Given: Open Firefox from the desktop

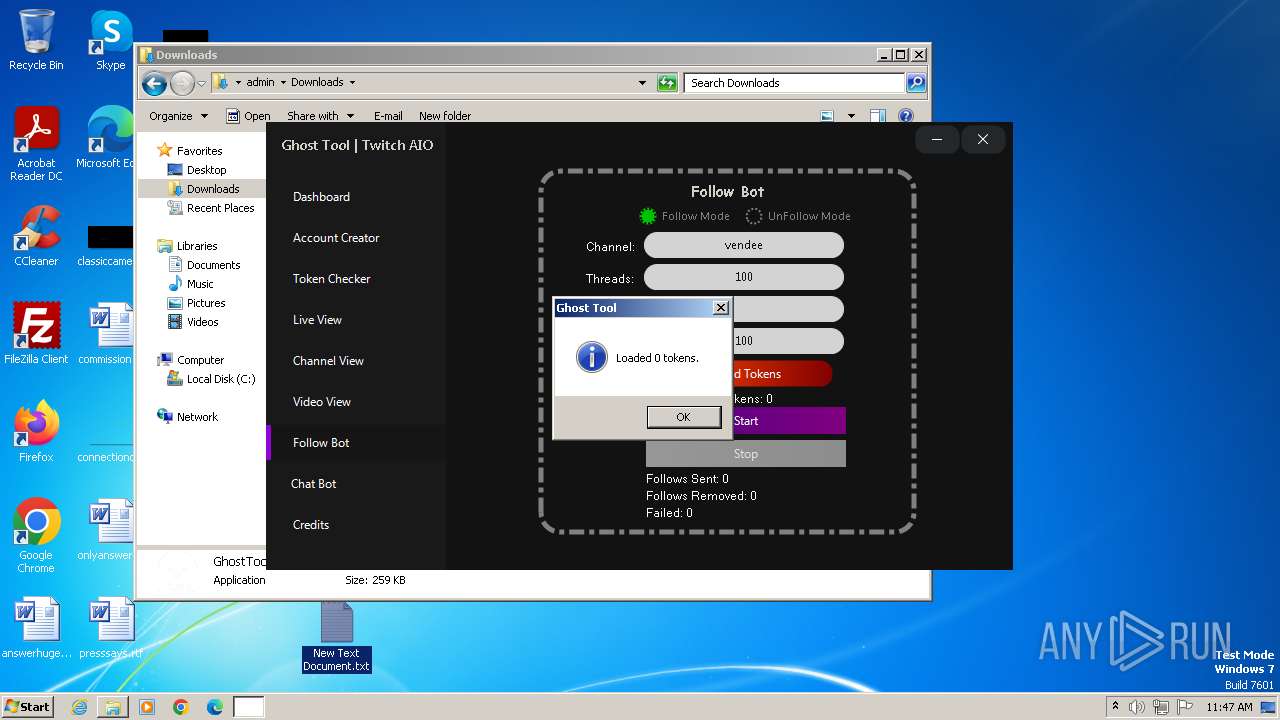Looking at the screenshot, I should (36, 432).
